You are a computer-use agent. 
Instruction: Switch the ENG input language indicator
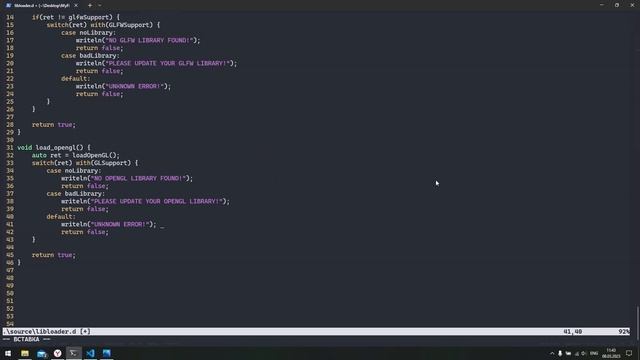[x=594, y=353]
